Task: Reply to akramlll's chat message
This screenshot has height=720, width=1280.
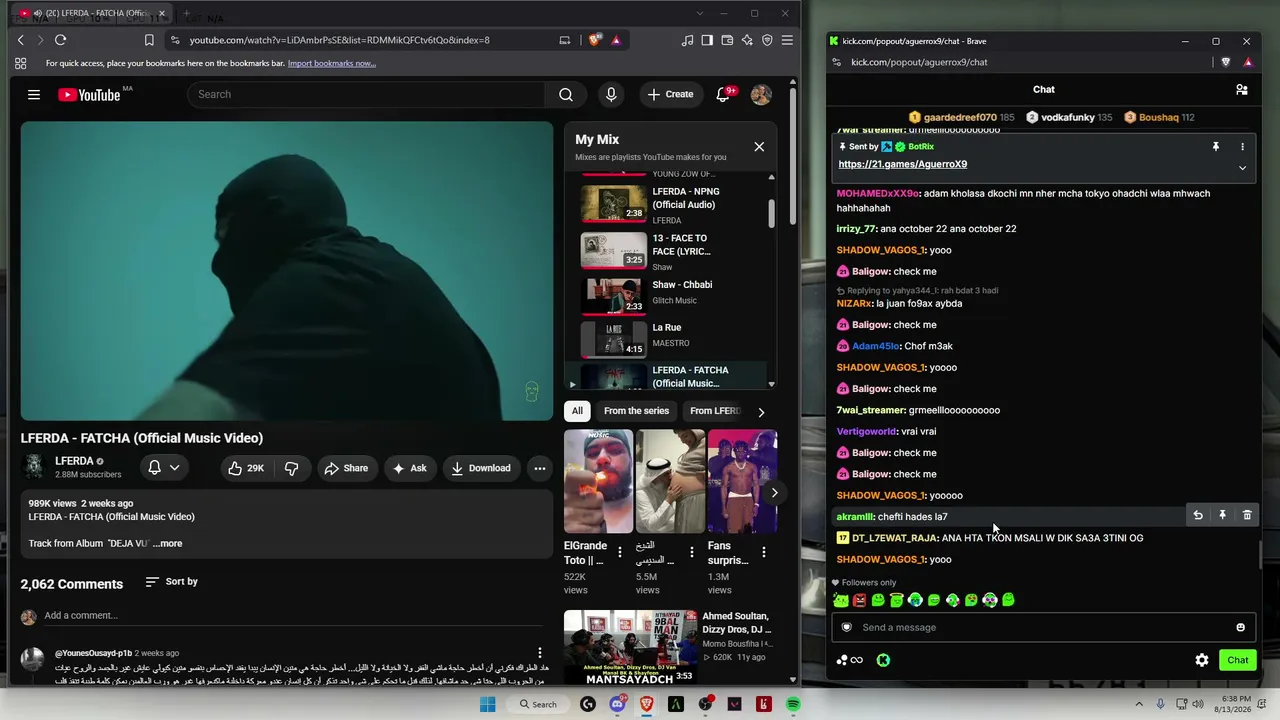Action: pos(1198,515)
